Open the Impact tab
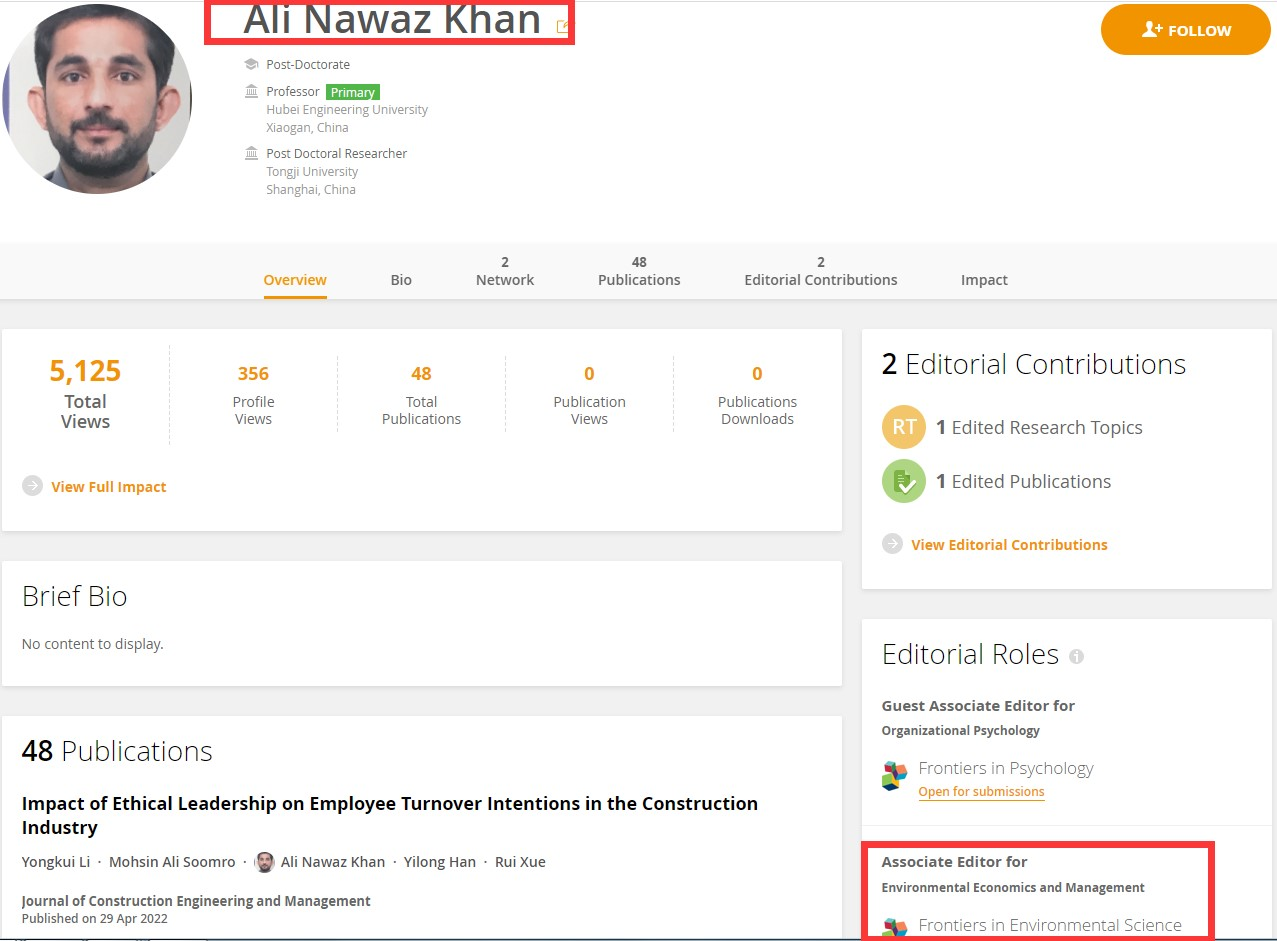Image resolution: width=1277 pixels, height=941 pixels. coord(984,280)
